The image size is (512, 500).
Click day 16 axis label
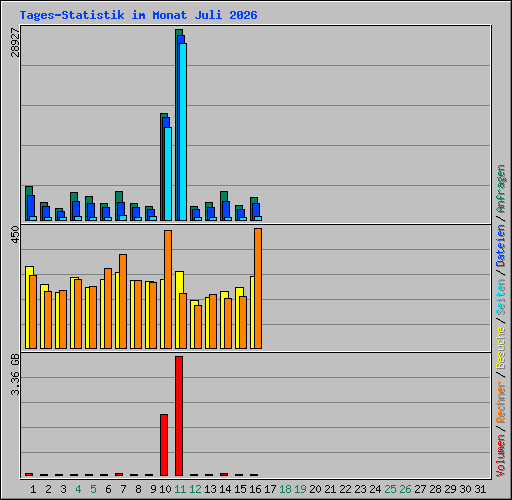pos(255,489)
